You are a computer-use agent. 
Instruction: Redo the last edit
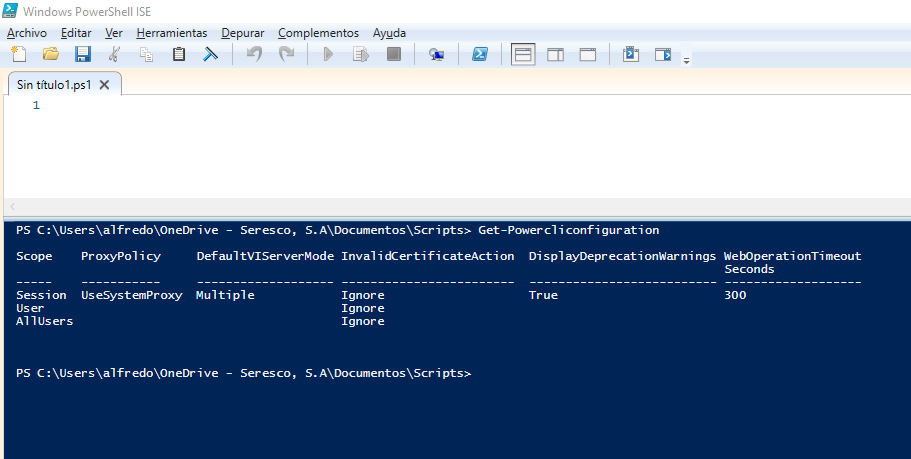(x=286, y=55)
